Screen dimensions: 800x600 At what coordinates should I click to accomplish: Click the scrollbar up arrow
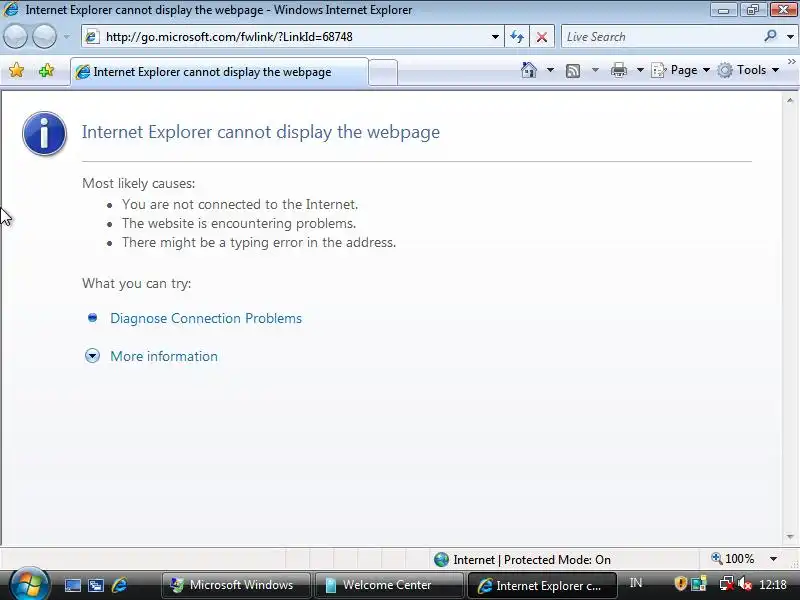coord(790,101)
